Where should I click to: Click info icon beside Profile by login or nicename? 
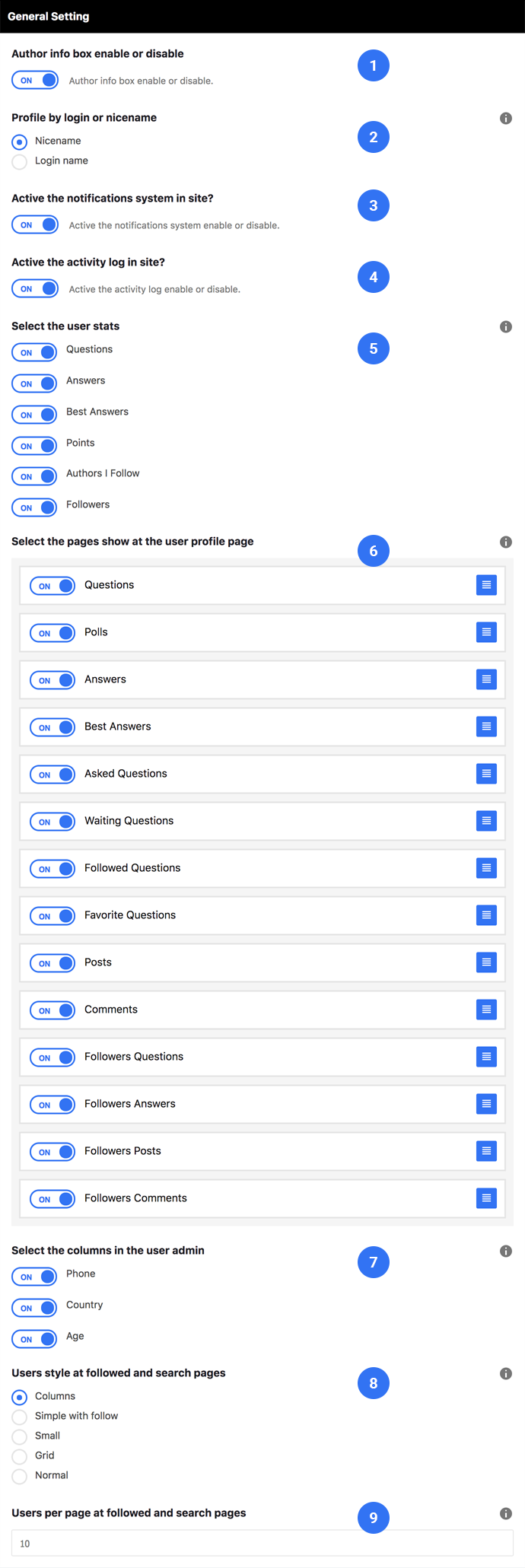pos(506,118)
